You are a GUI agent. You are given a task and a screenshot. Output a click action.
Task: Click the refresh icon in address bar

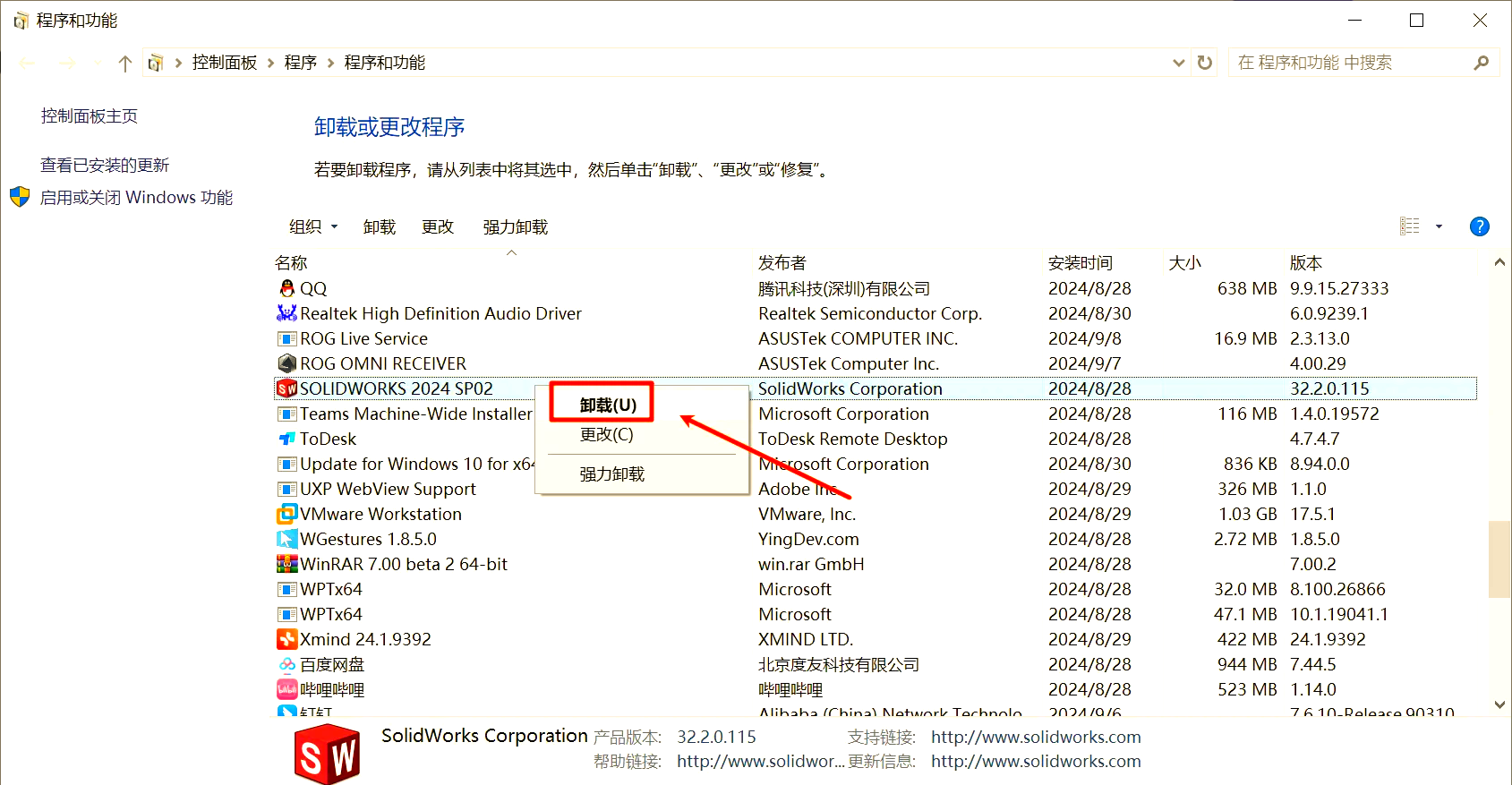tap(1205, 63)
